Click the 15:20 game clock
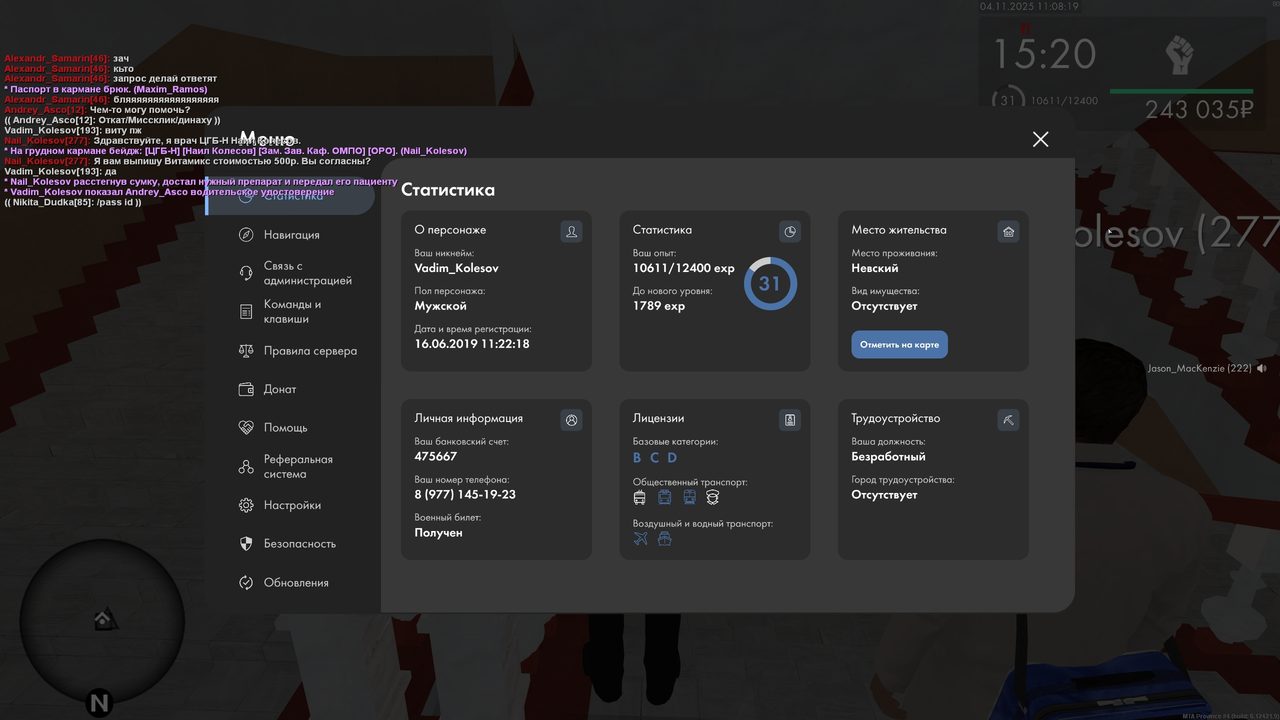The width and height of the screenshot is (1280, 720). tap(1044, 54)
